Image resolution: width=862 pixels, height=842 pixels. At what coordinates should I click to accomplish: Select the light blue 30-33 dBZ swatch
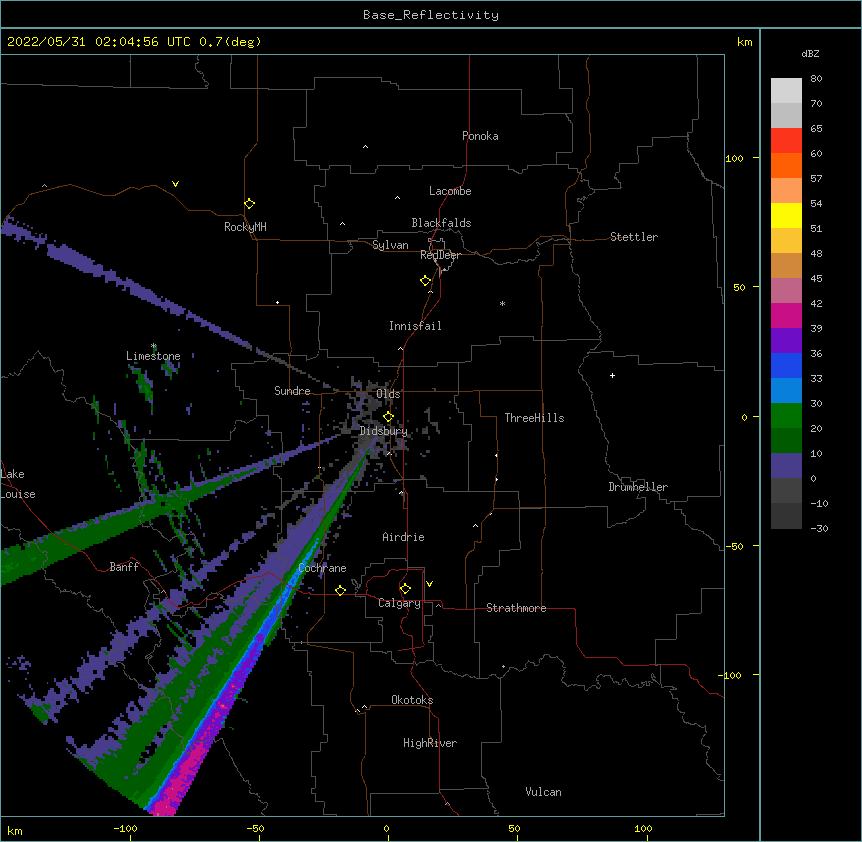point(786,391)
